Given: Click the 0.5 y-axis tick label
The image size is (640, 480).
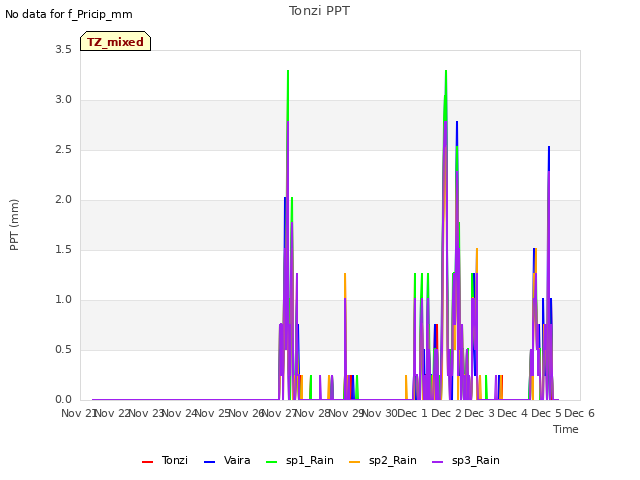Looking at the screenshot, I should pyautogui.click(x=63, y=349).
